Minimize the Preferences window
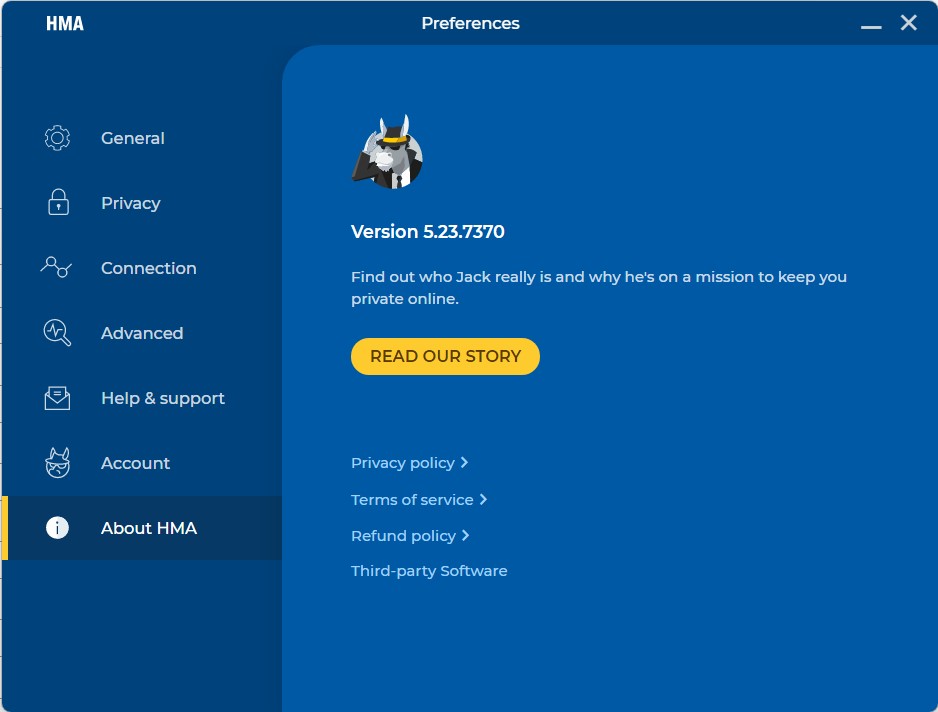 coord(871,25)
